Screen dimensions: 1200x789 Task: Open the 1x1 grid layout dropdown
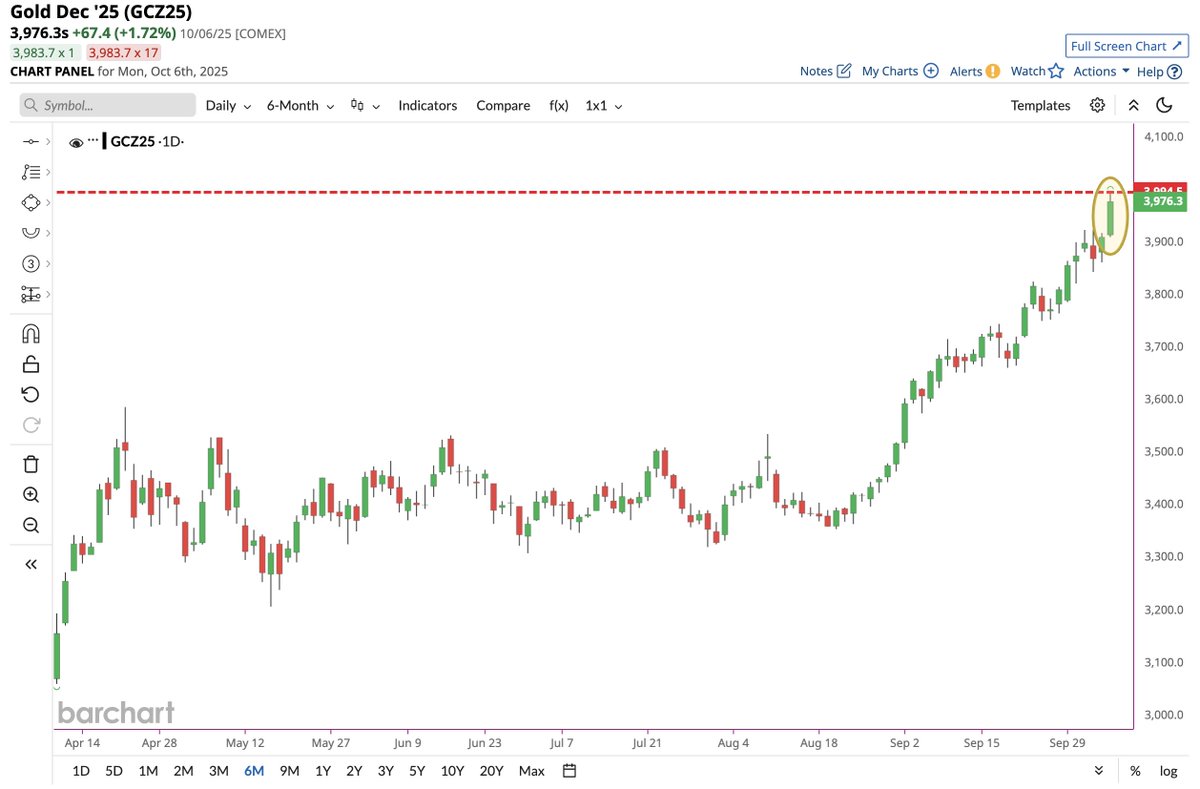(x=604, y=105)
